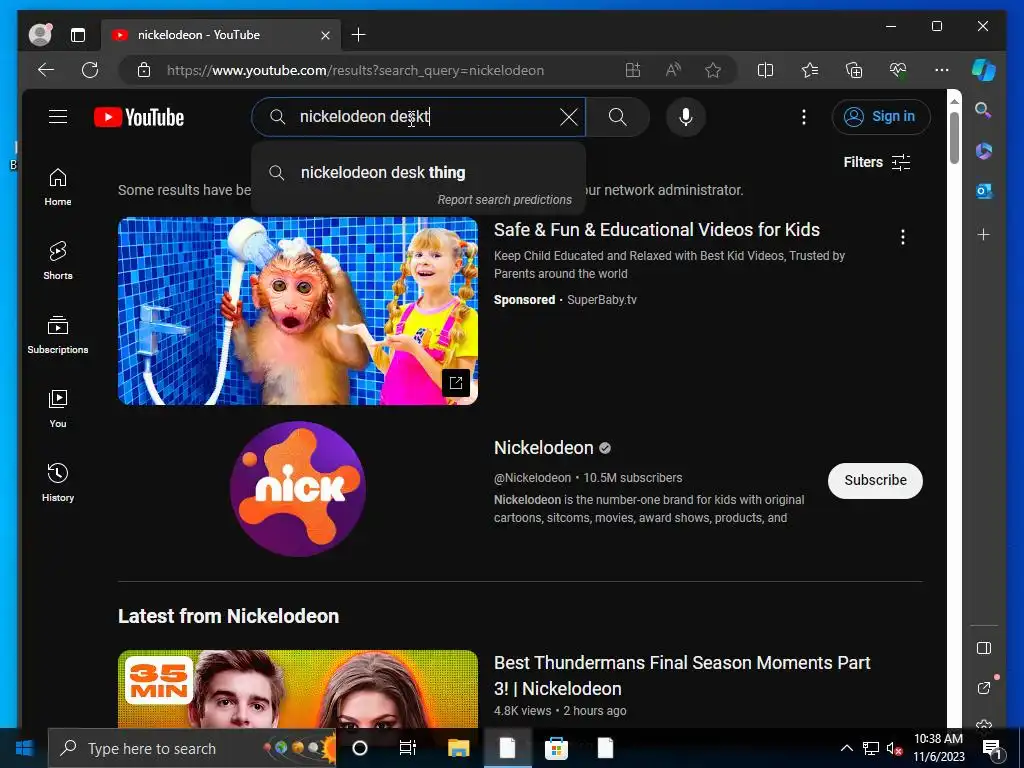Open link in external window sidebar icon
Image resolution: width=1024 pixels, height=768 pixels.
[984, 688]
